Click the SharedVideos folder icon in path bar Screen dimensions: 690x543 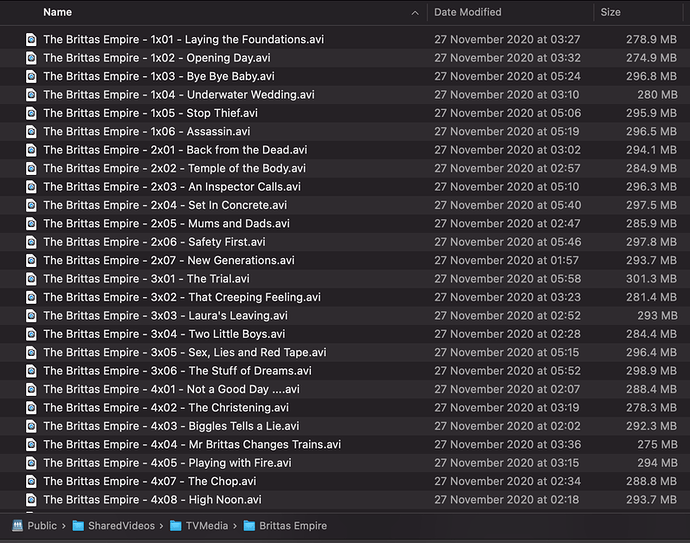point(78,526)
